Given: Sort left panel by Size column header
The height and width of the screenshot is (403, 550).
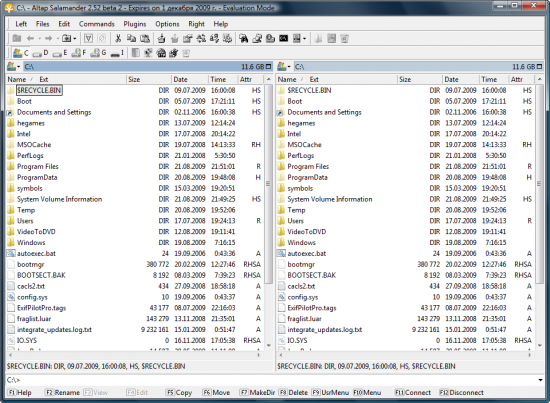Looking at the screenshot, I should pos(149,79).
